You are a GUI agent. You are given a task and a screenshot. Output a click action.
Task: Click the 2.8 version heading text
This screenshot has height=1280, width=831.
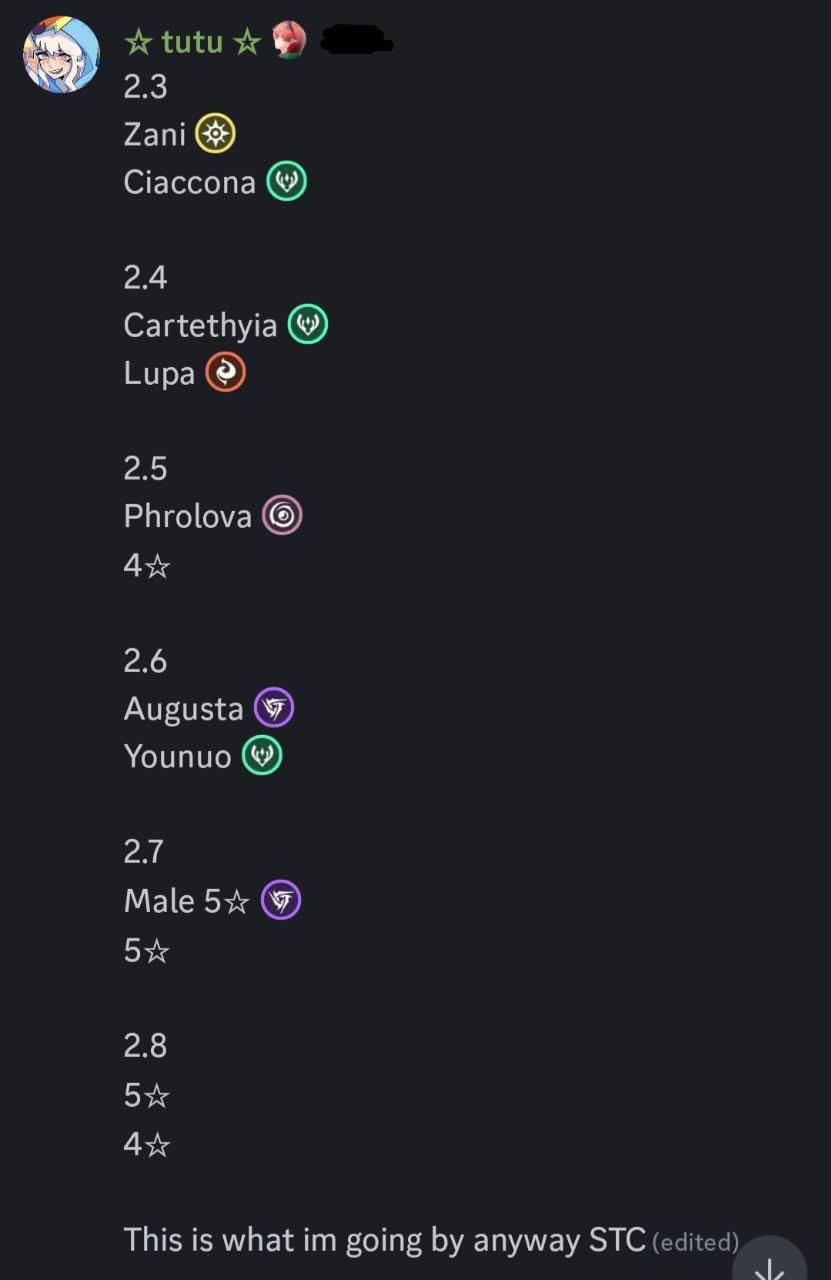(x=145, y=1046)
